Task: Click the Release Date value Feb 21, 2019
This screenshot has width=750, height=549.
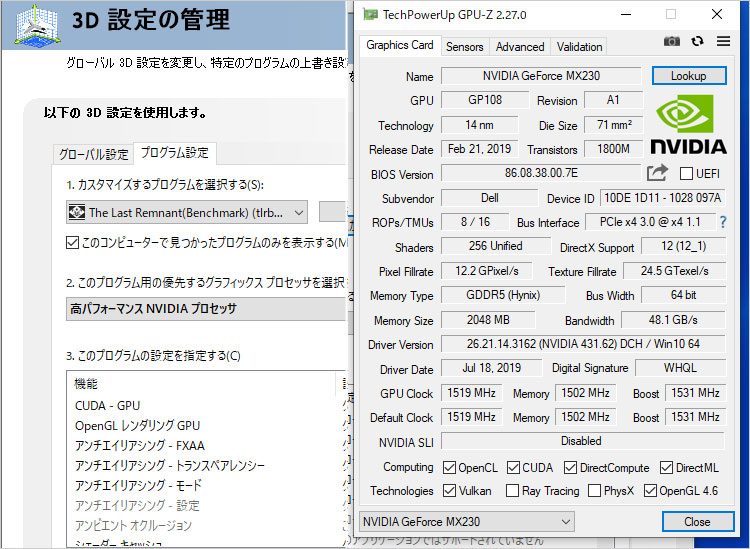Action: [x=479, y=149]
